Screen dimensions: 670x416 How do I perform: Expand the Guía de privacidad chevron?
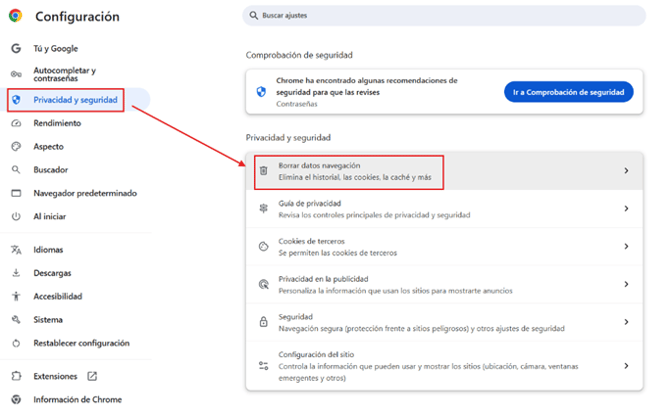(x=626, y=208)
